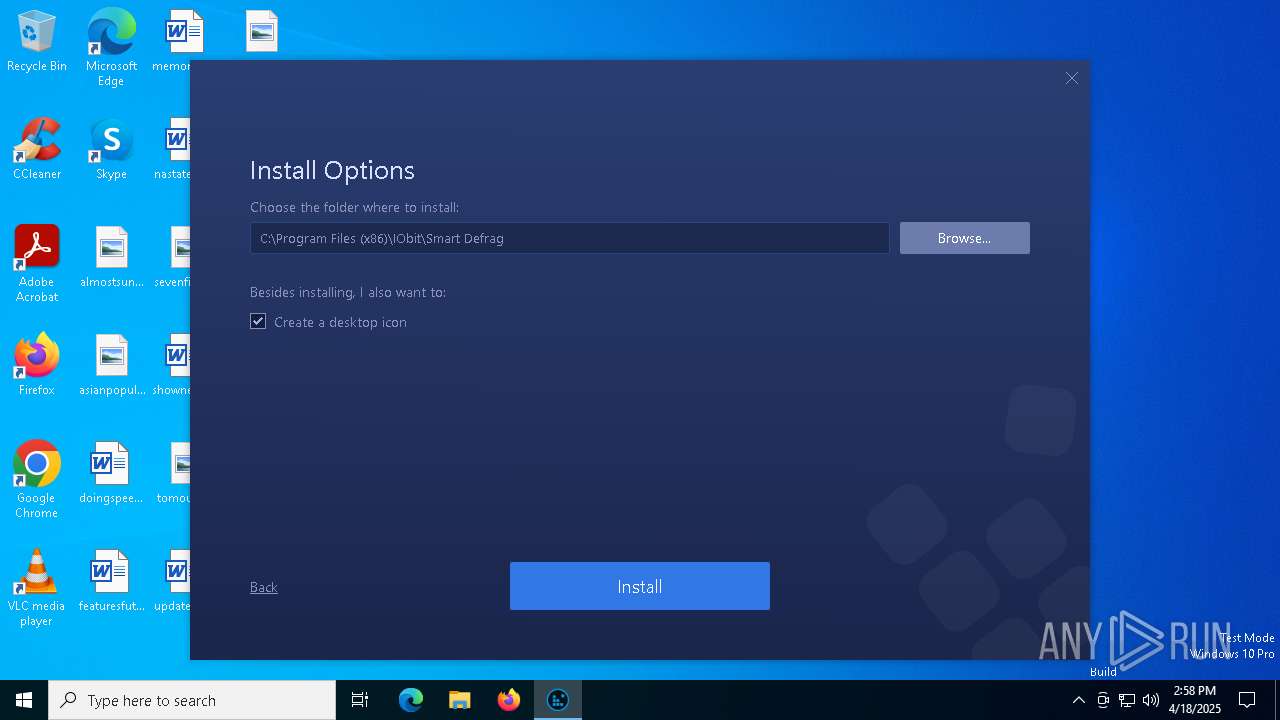
Task: Select Skype desktop shortcut
Action: [111, 150]
